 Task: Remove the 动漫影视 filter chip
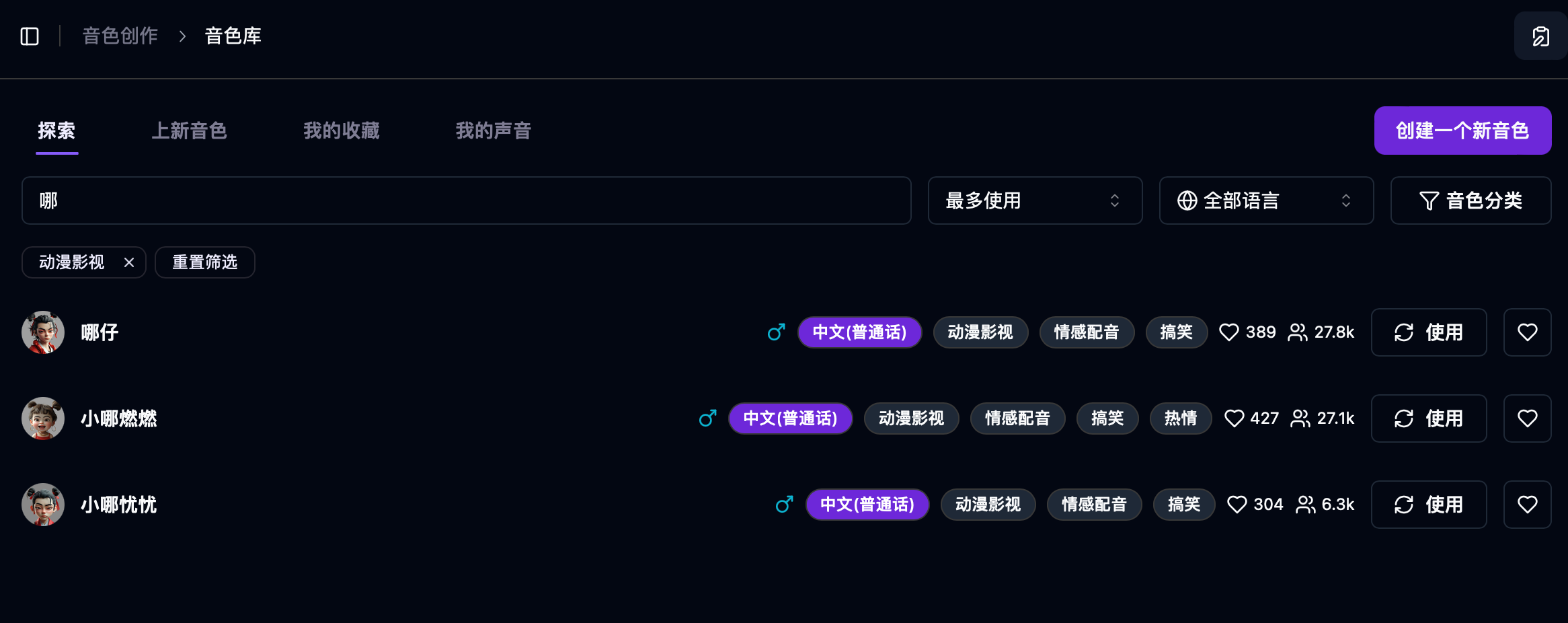coord(129,262)
